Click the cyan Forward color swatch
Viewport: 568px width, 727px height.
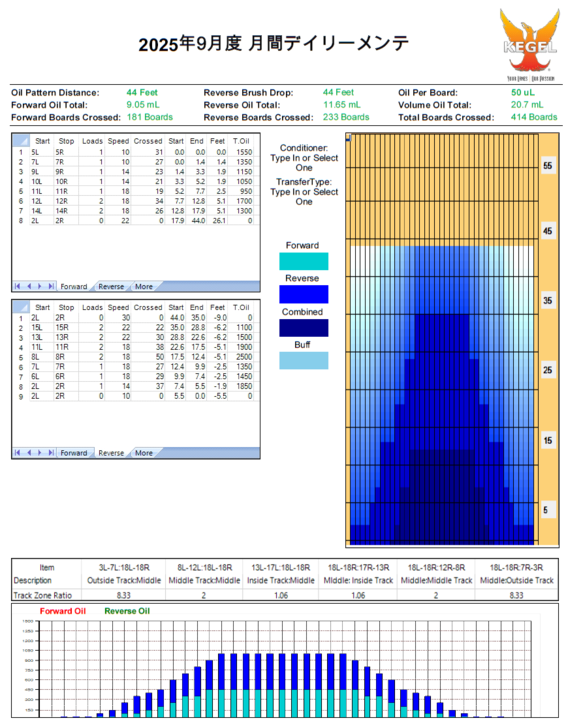[x=304, y=261]
